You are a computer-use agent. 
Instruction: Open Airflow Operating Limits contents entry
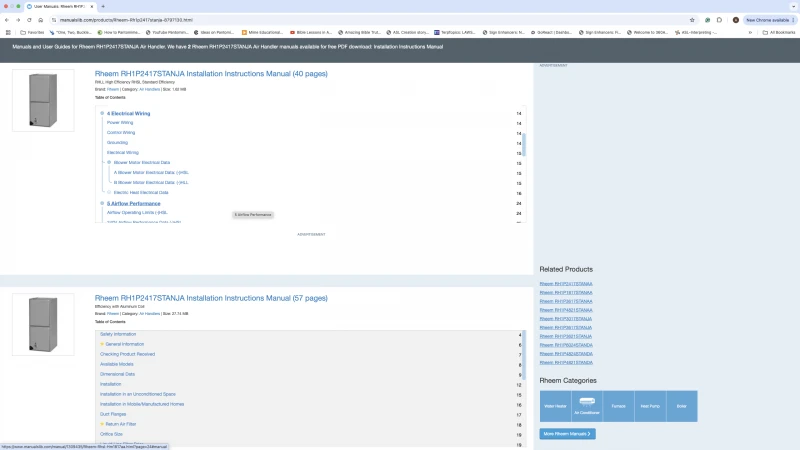pyautogui.click(x=137, y=212)
